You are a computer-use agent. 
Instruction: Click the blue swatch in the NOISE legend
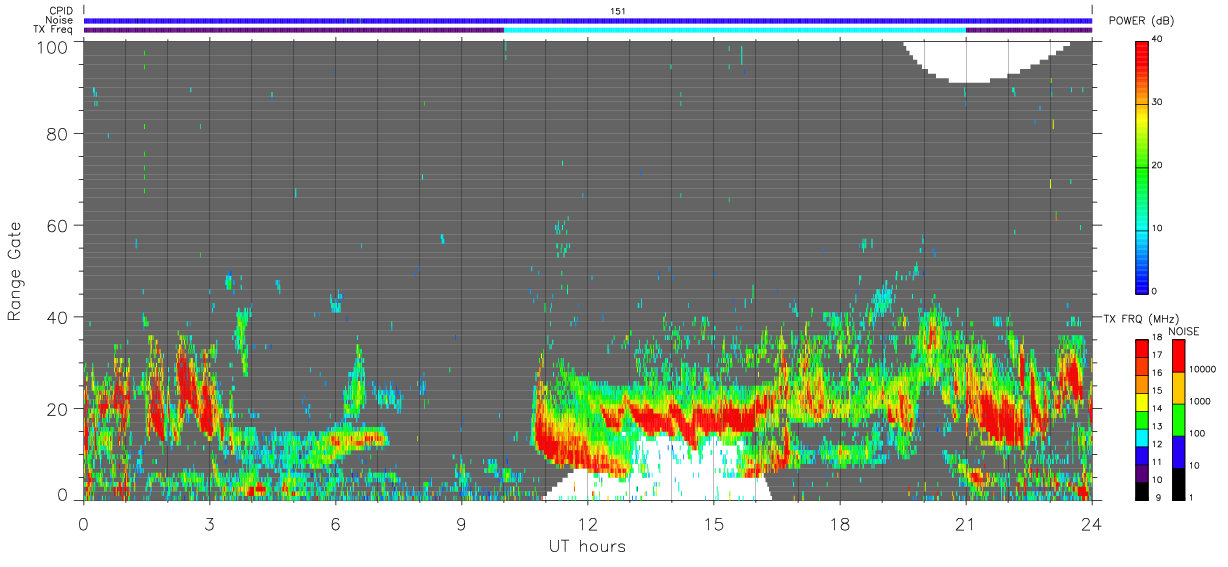pos(1177,451)
